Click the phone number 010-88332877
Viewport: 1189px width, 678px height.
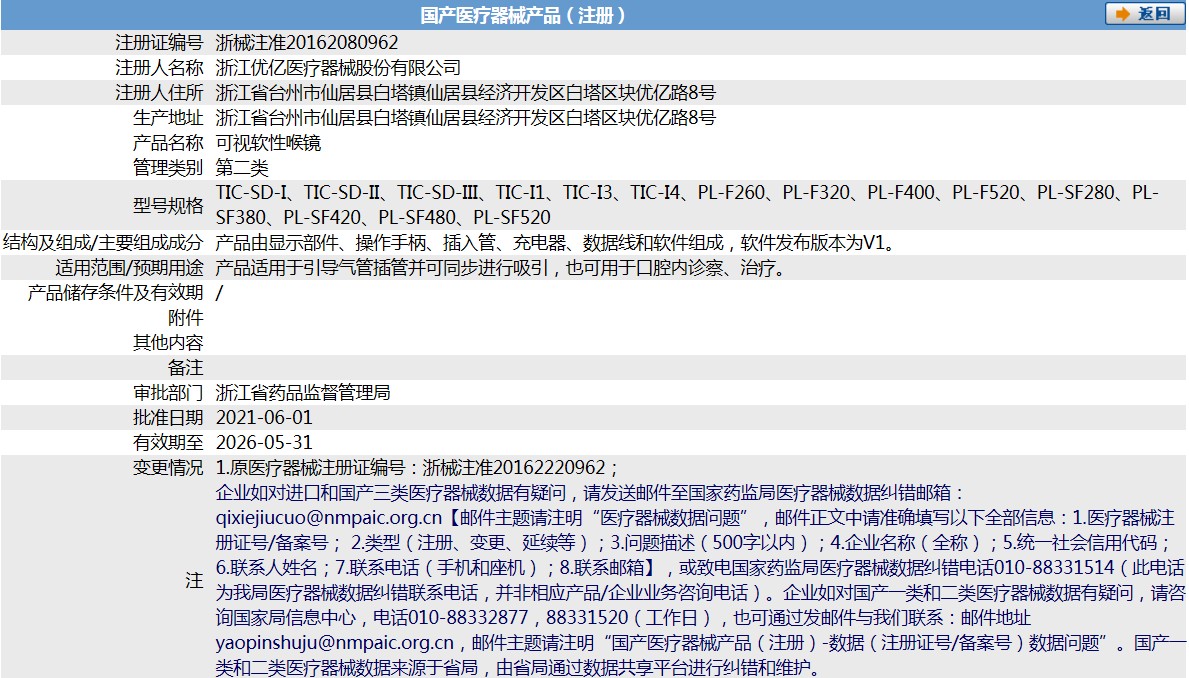(468, 618)
